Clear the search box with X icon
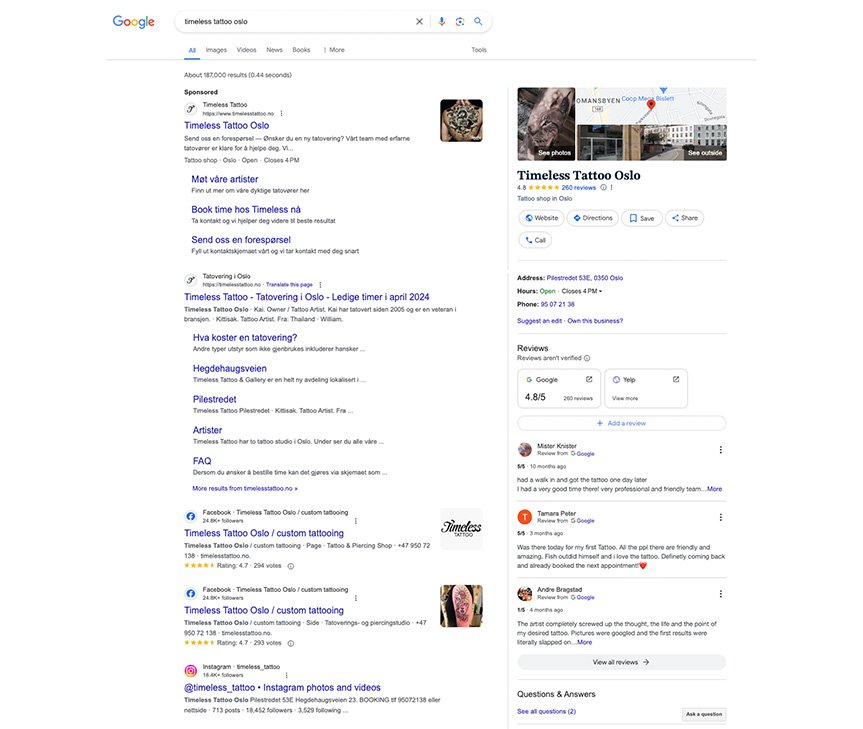863x729 pixels. click(419, 21)
